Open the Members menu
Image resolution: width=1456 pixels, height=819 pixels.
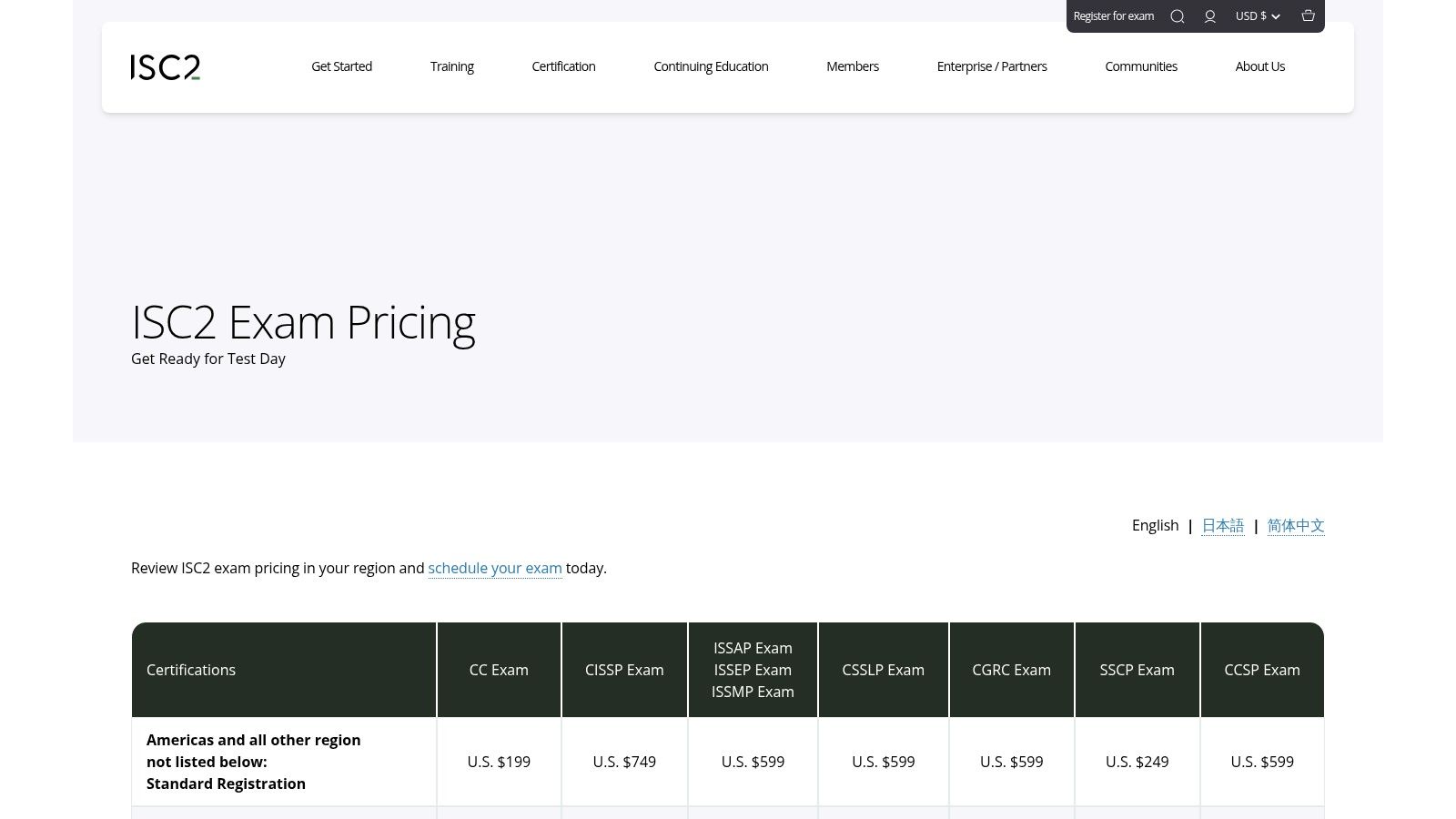(853, 66)
